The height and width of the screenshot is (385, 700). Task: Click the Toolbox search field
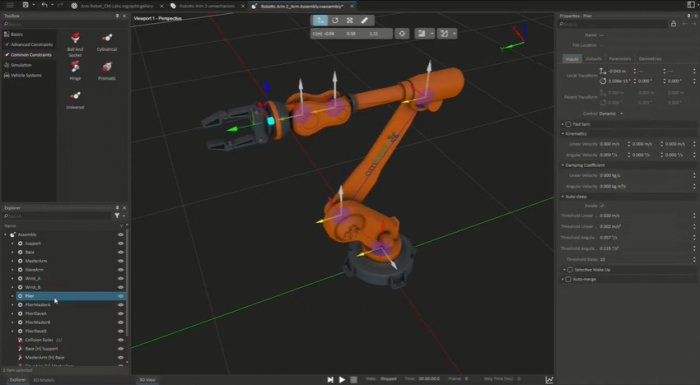point(65,24)
